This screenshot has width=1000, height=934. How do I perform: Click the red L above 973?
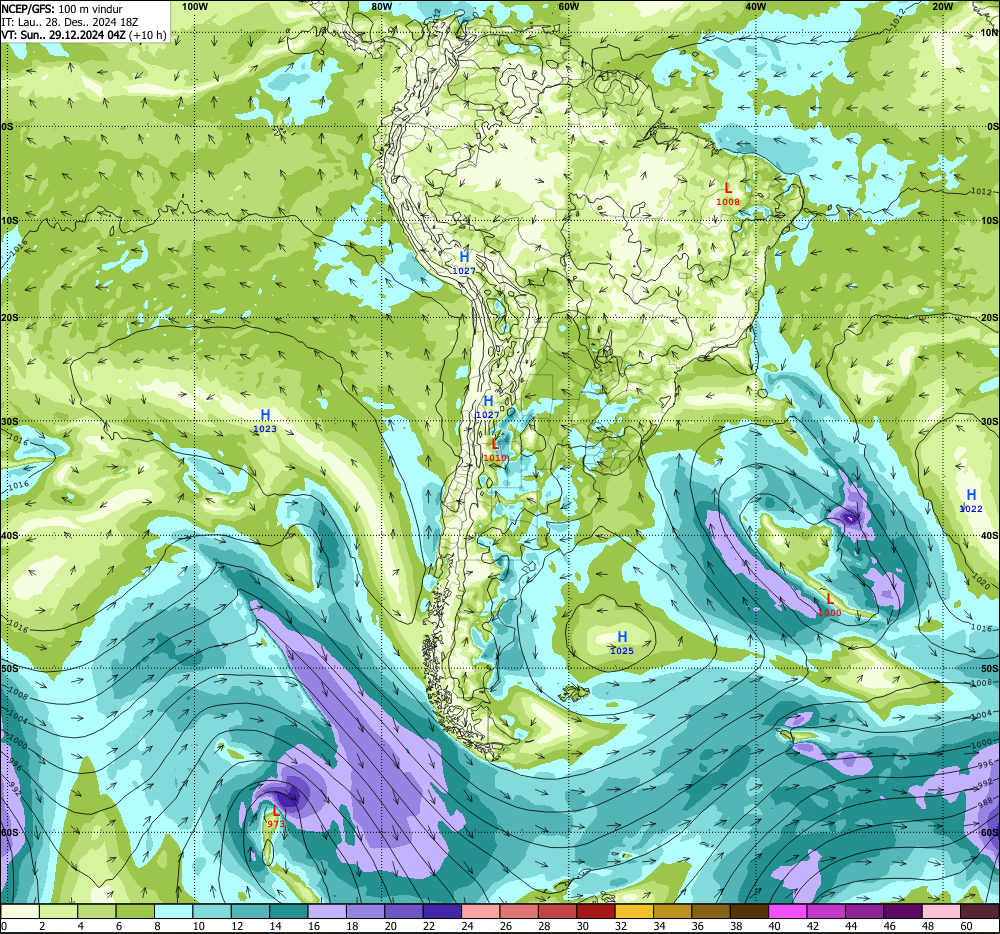point(276,811)
